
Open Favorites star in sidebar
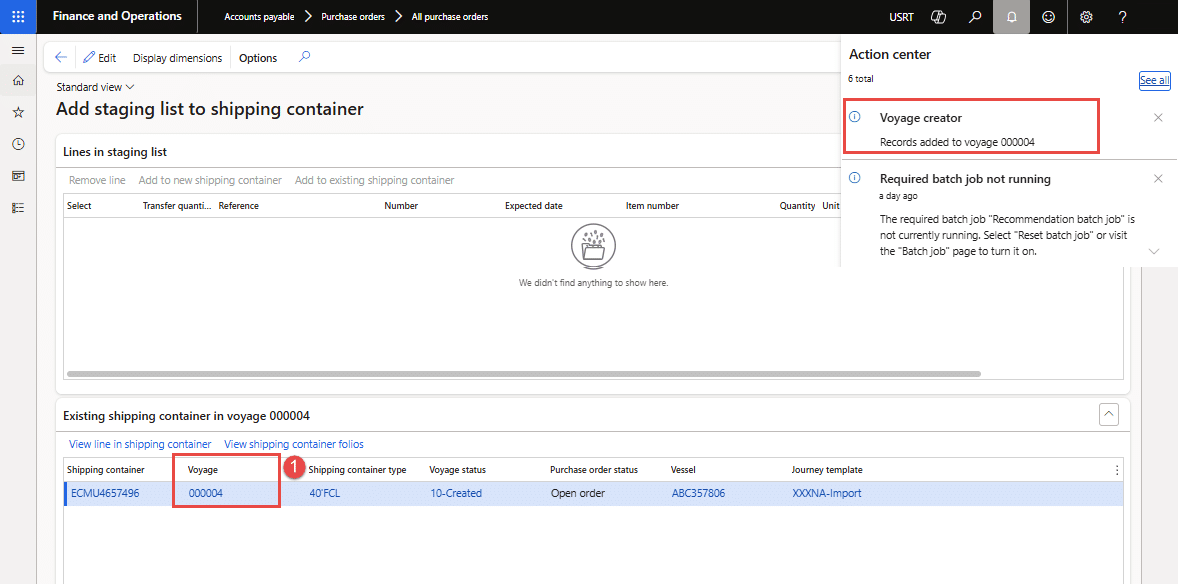point(18,113)
